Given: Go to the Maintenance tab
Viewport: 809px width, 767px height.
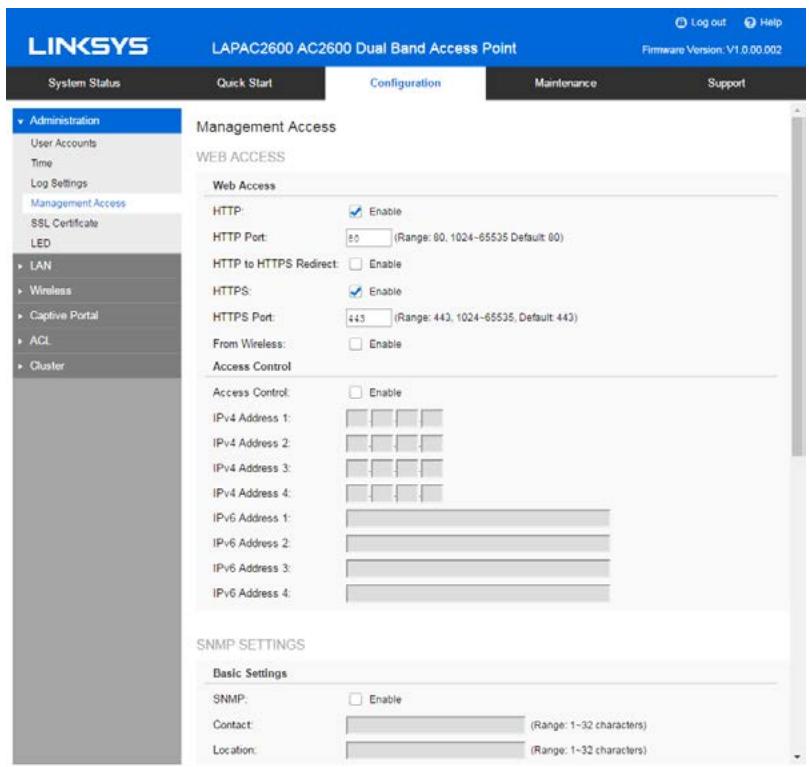Looking at the screenshot, I should coord(565,83).
